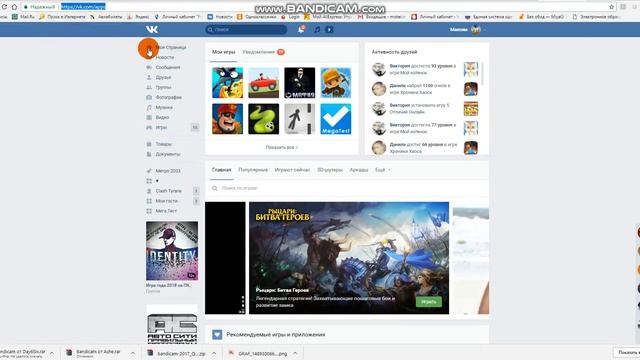Open the notifications bell in the VK header
Viewport: 640px width, 360px height.
[x=301, y=29]
